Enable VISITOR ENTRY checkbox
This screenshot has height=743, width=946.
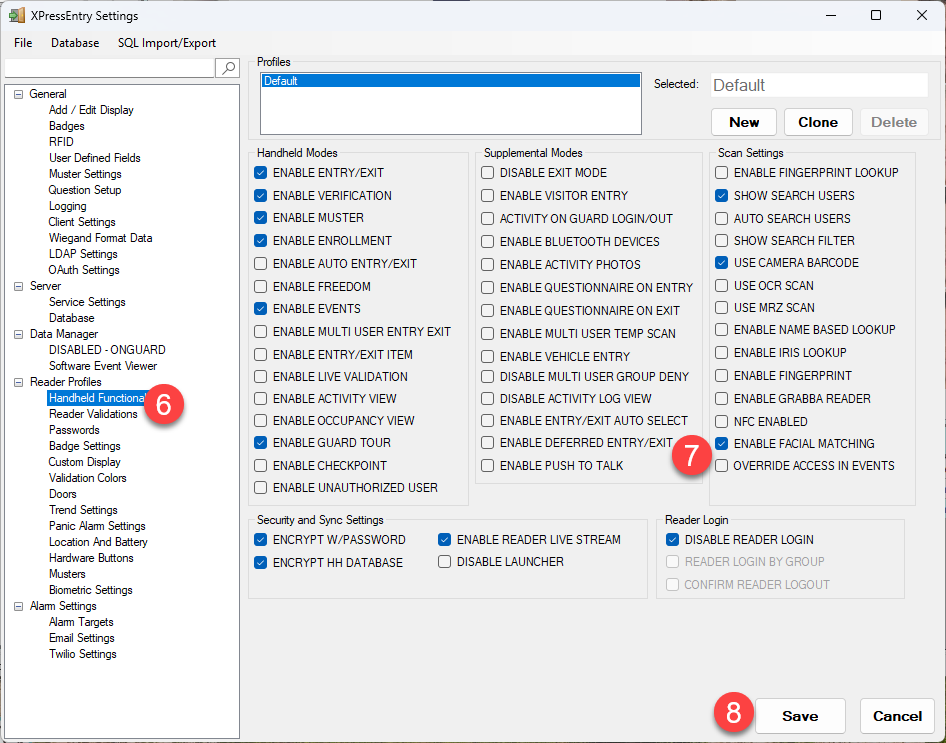coord(487,195)
